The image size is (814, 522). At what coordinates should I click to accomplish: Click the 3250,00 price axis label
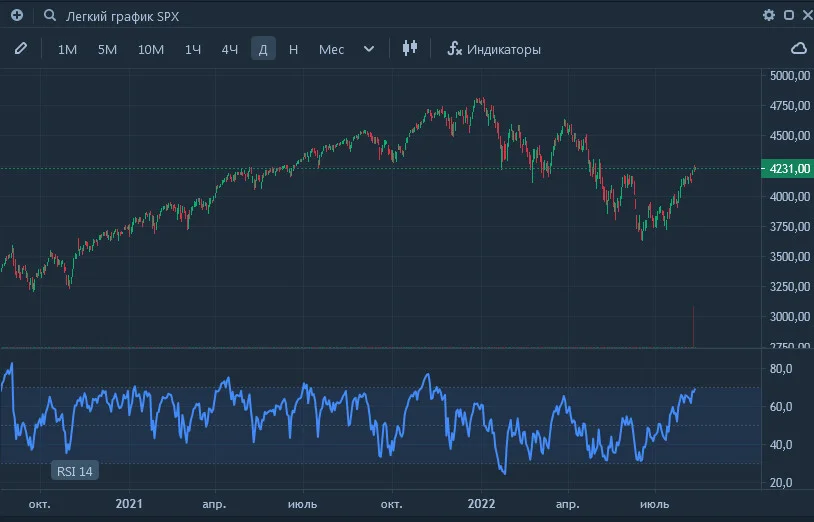(x=790, y=286)
